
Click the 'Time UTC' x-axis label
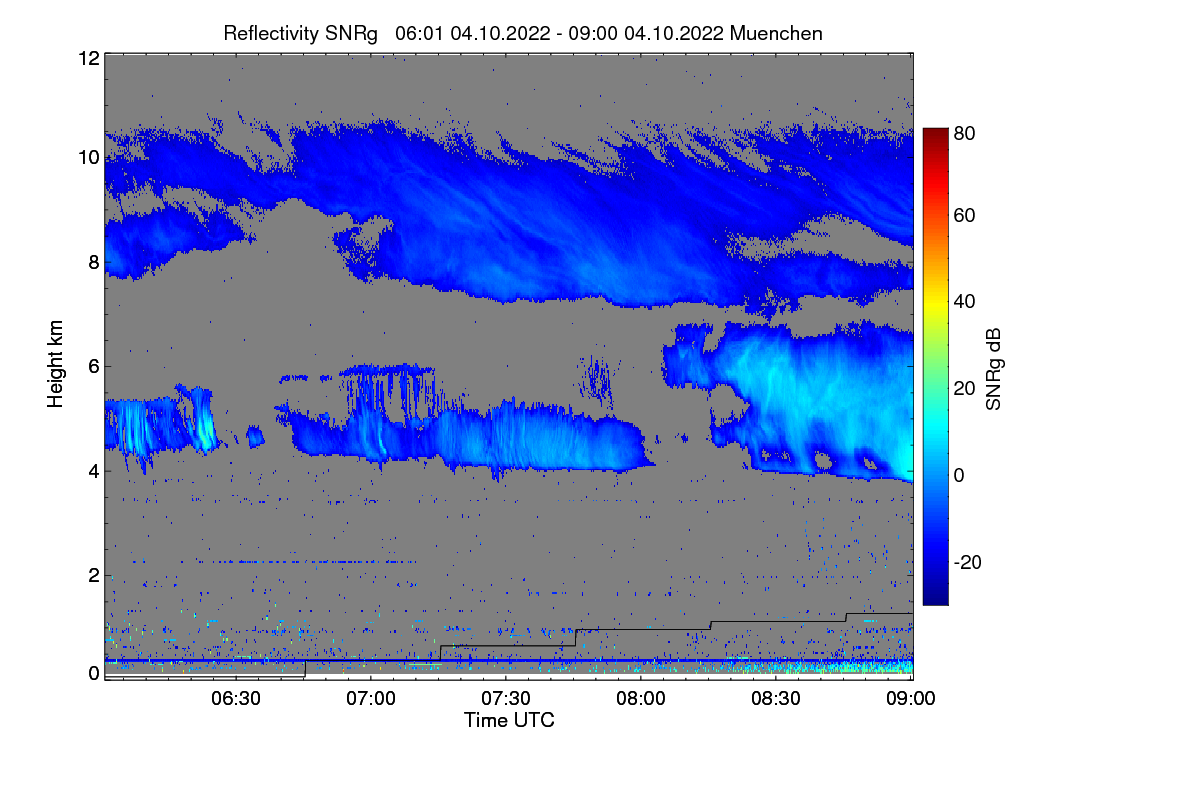509,719
